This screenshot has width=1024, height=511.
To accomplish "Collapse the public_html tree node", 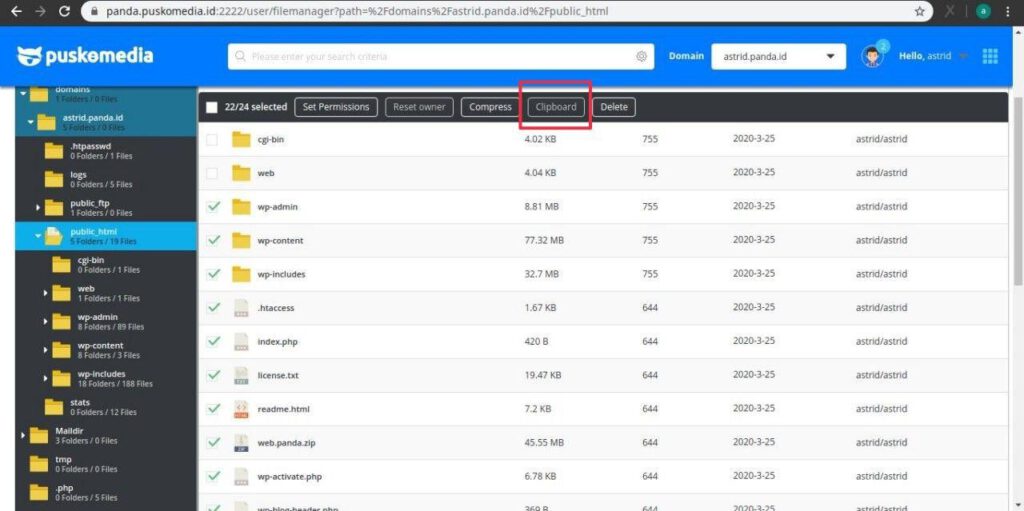I will pyautogui.click(x=38, y=236).
